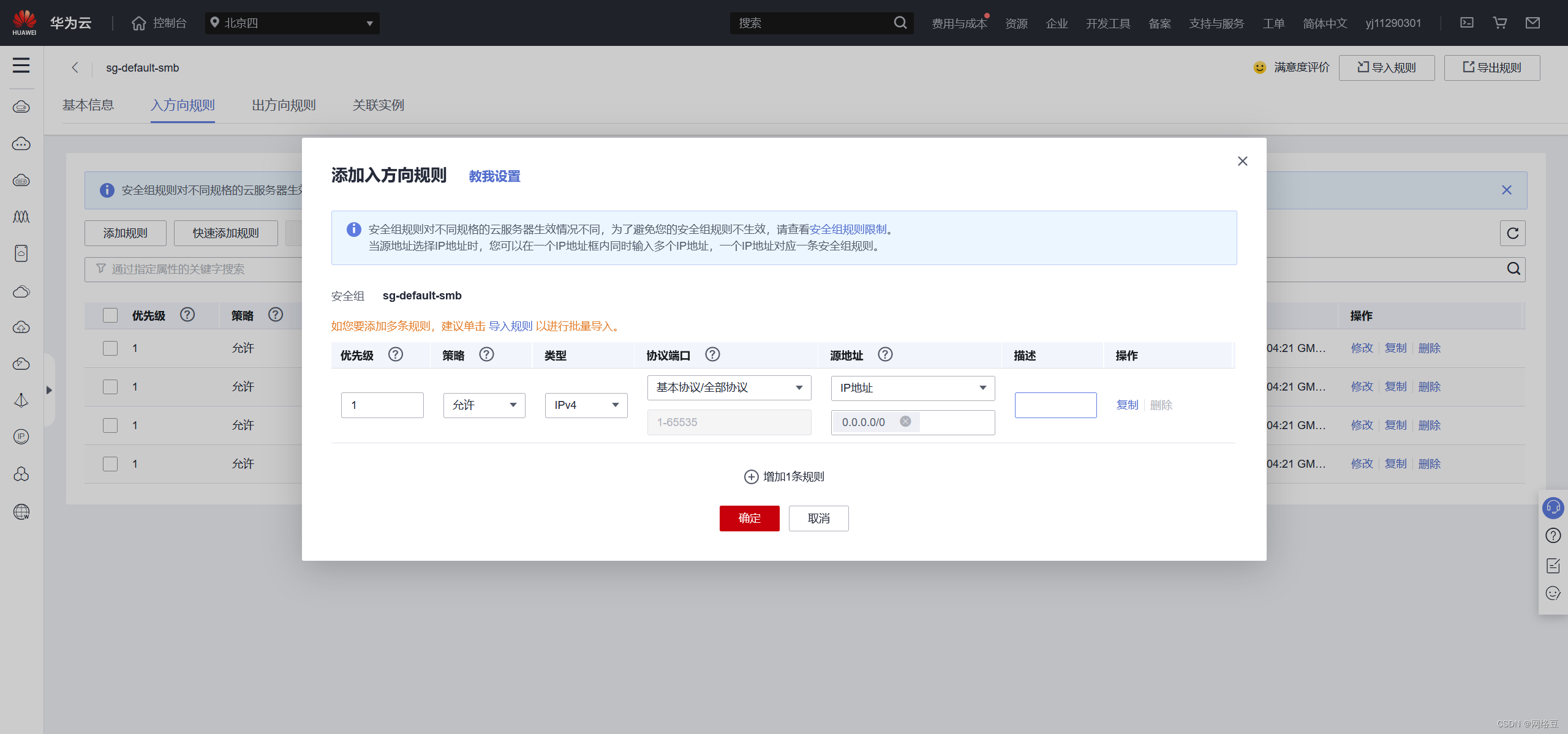Open the cloud shell terminal icon
This screenshot has width=1568, height=734.
pos(1467,23)
